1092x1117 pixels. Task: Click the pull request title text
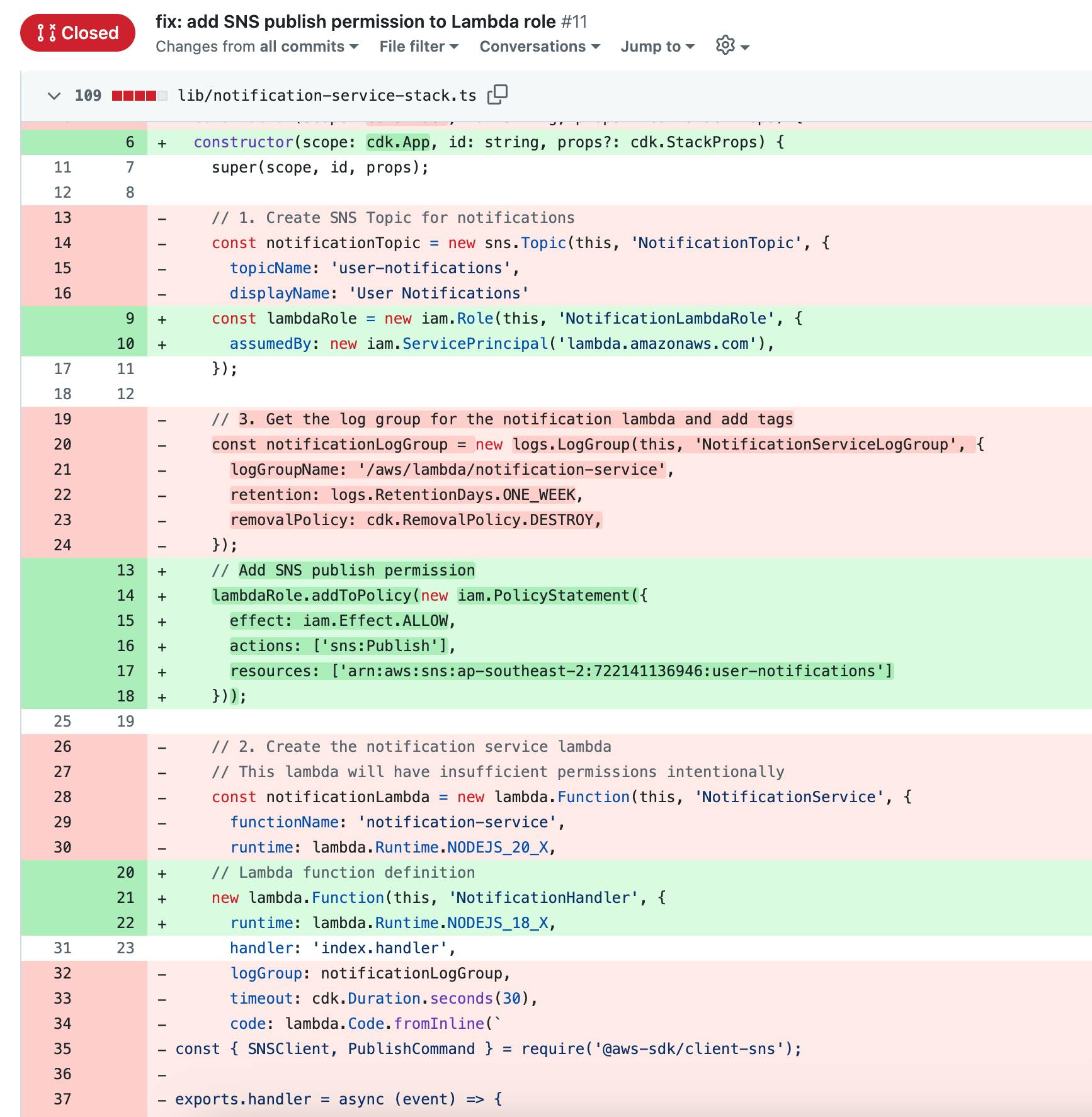pyautogui.click(x=356, y=21)
